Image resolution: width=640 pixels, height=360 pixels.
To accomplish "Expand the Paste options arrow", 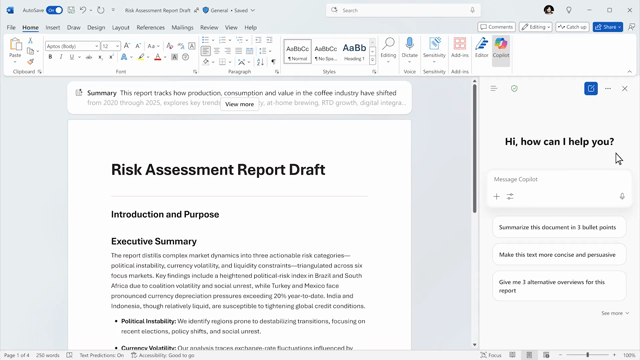I will pyautogui.click(x=15, y=62).
